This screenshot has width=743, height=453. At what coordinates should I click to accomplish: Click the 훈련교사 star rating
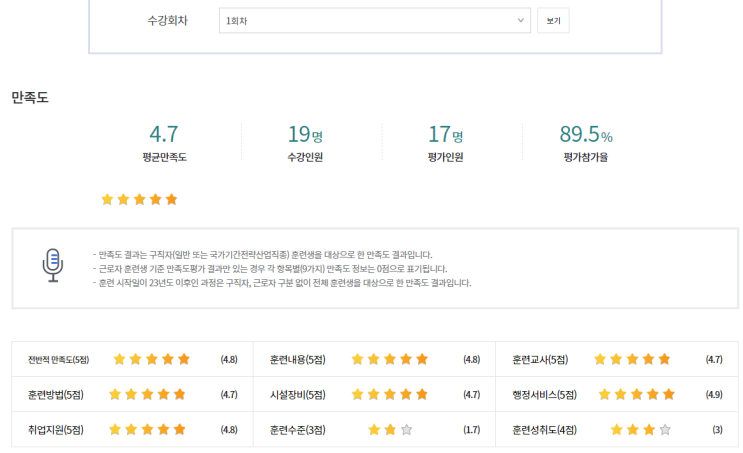point(632,359)
